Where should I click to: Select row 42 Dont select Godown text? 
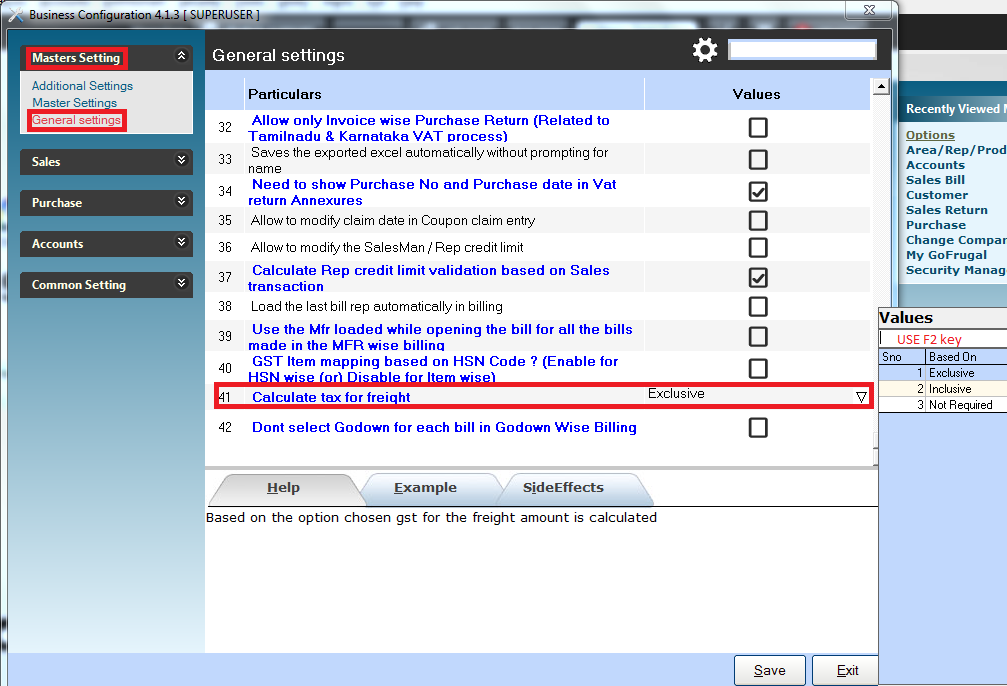pyautogui.click(x=444, y=427)
